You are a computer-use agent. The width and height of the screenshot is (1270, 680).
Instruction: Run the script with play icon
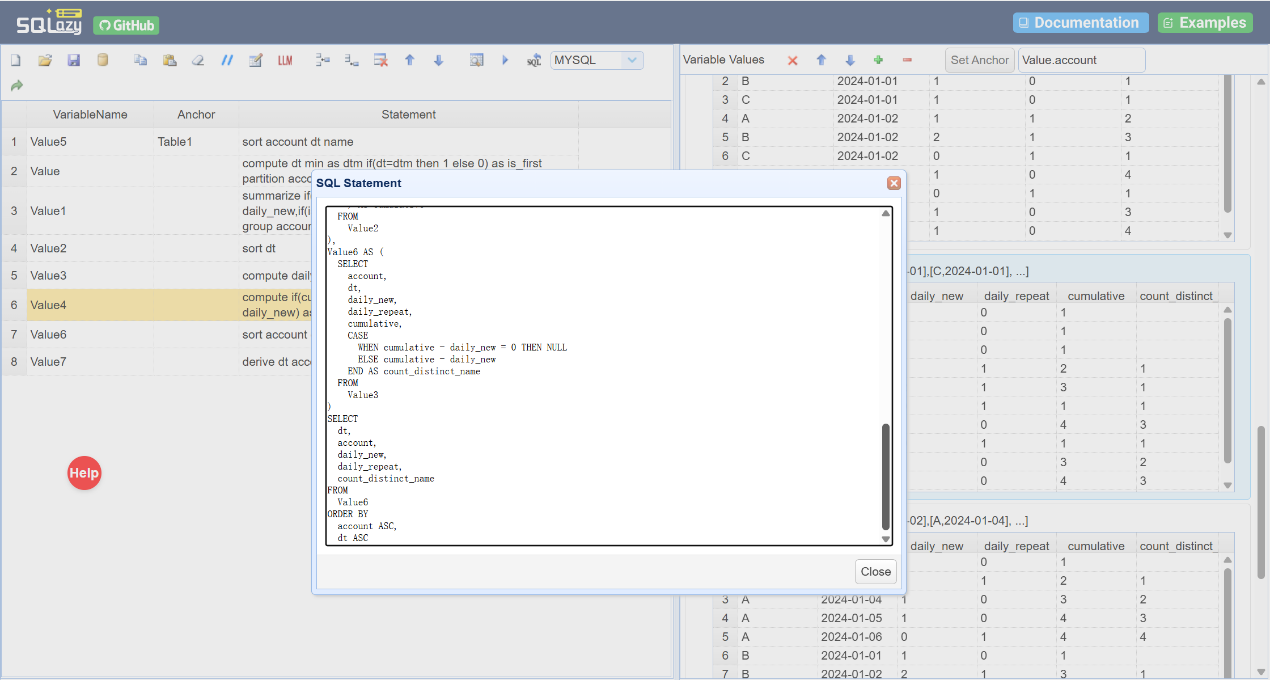[505, 60]
